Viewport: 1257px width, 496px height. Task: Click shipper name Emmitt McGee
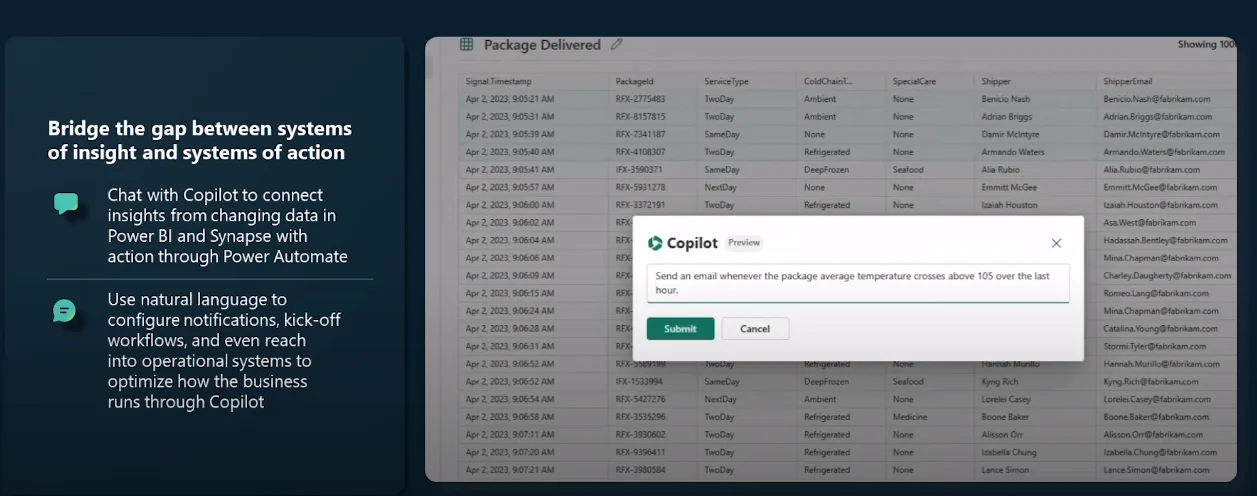pyautogui.click(x=1010, y=187)
